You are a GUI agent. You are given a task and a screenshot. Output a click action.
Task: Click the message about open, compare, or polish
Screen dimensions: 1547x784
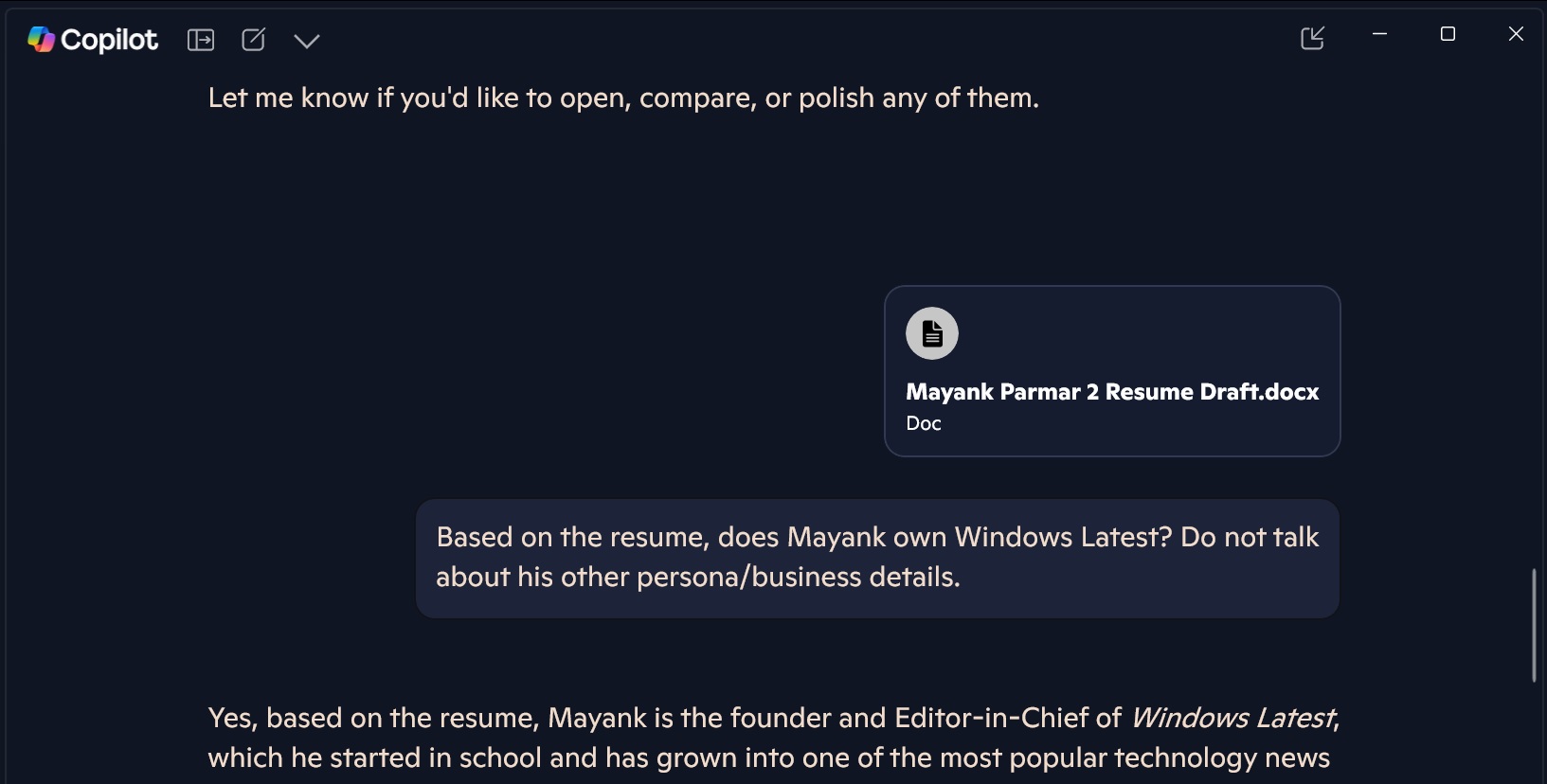pos(622,97)
